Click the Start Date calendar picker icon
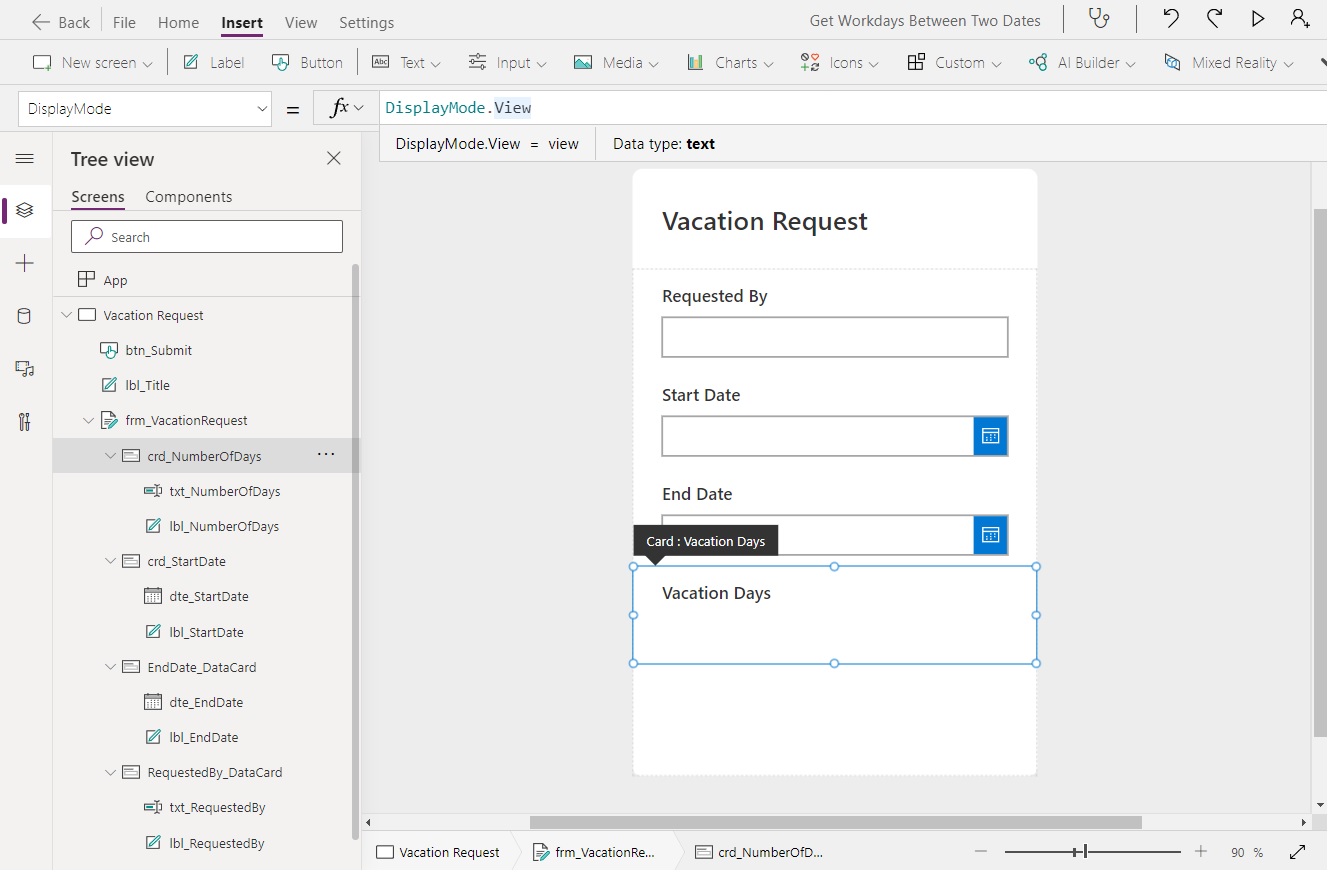The height and width of the screenshot is (876, 1334). point(990,436)
